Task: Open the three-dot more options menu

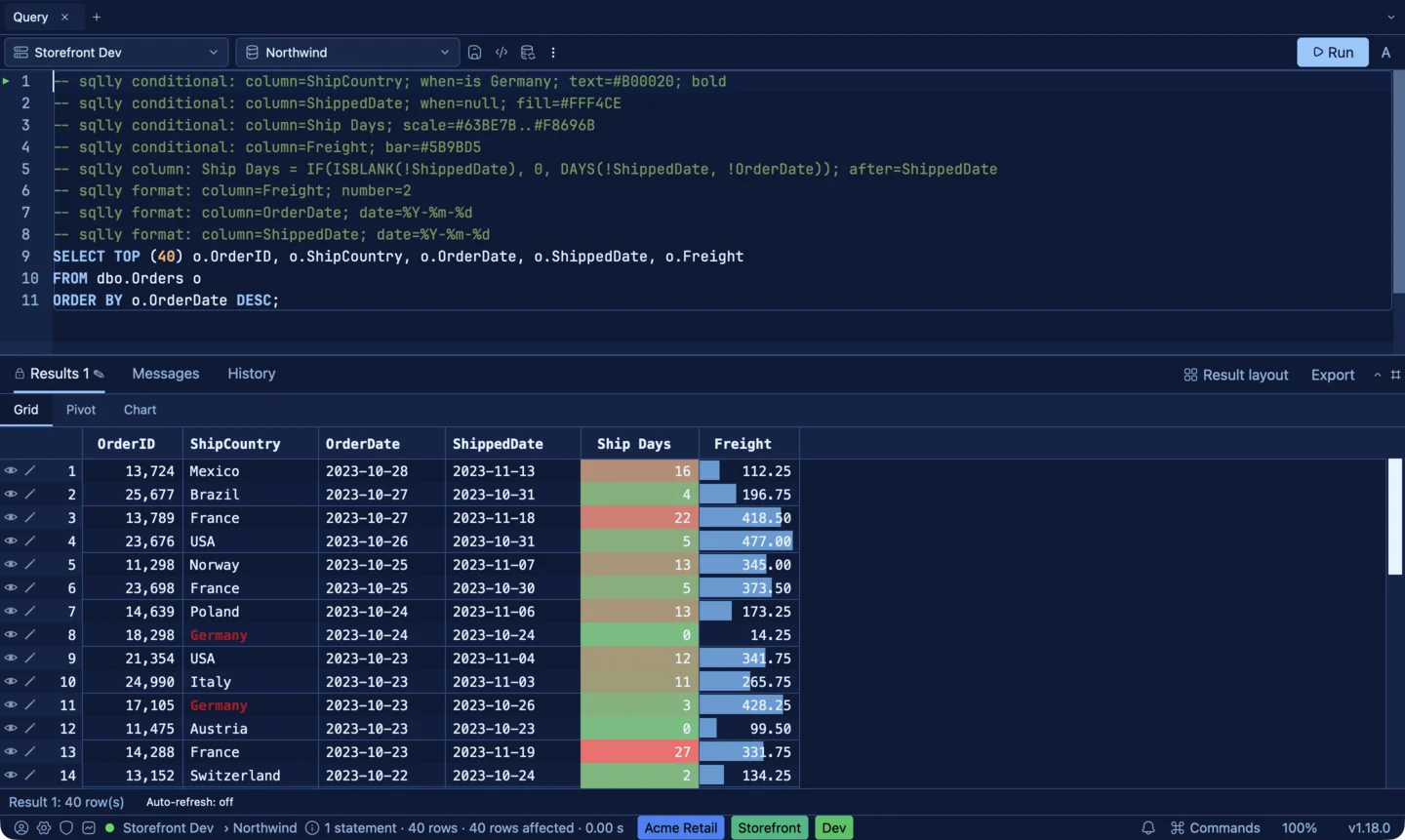Action: click(x=553, y=53)
